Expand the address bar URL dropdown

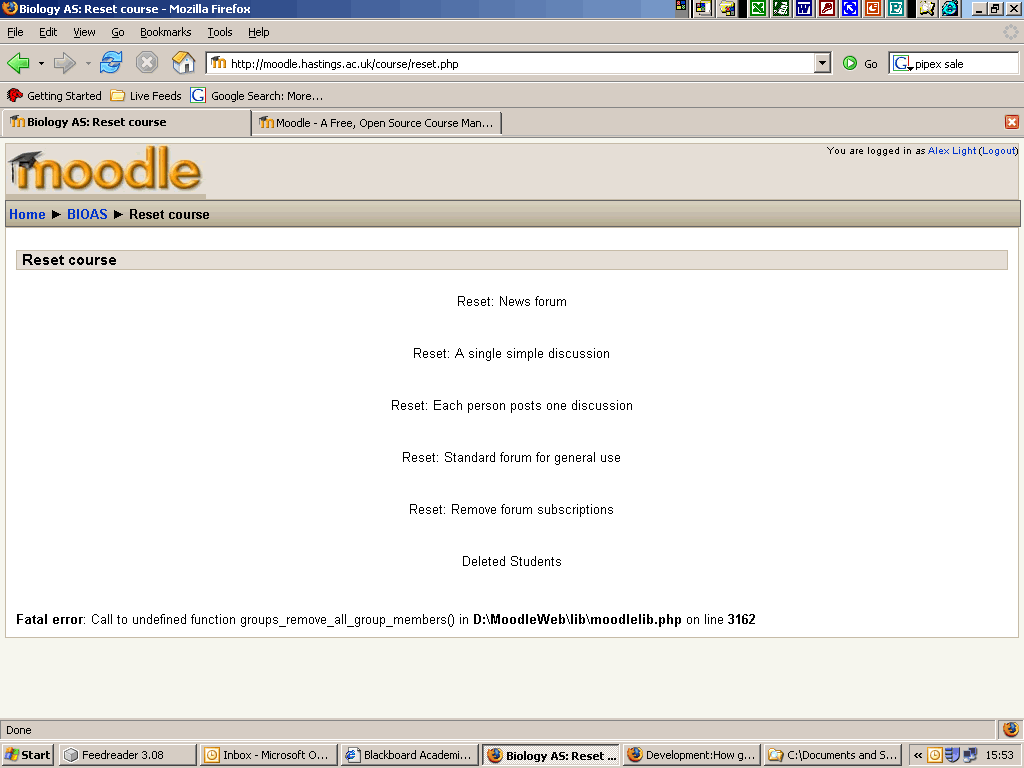coord(823,63)
